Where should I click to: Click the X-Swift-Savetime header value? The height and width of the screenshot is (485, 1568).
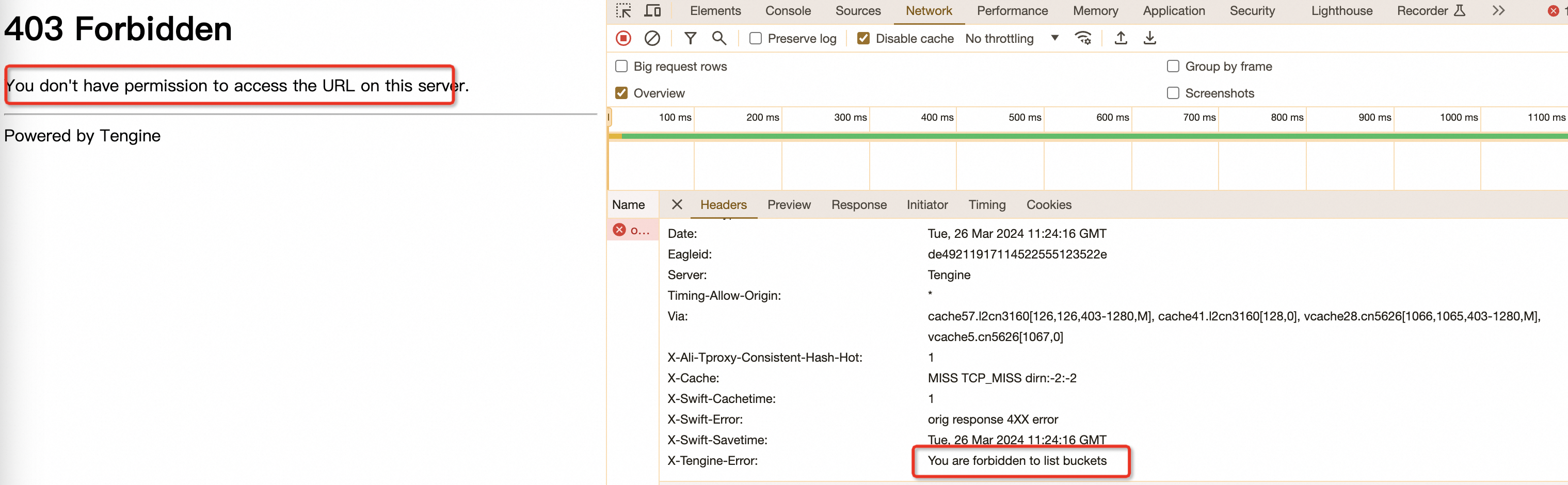1017,440
